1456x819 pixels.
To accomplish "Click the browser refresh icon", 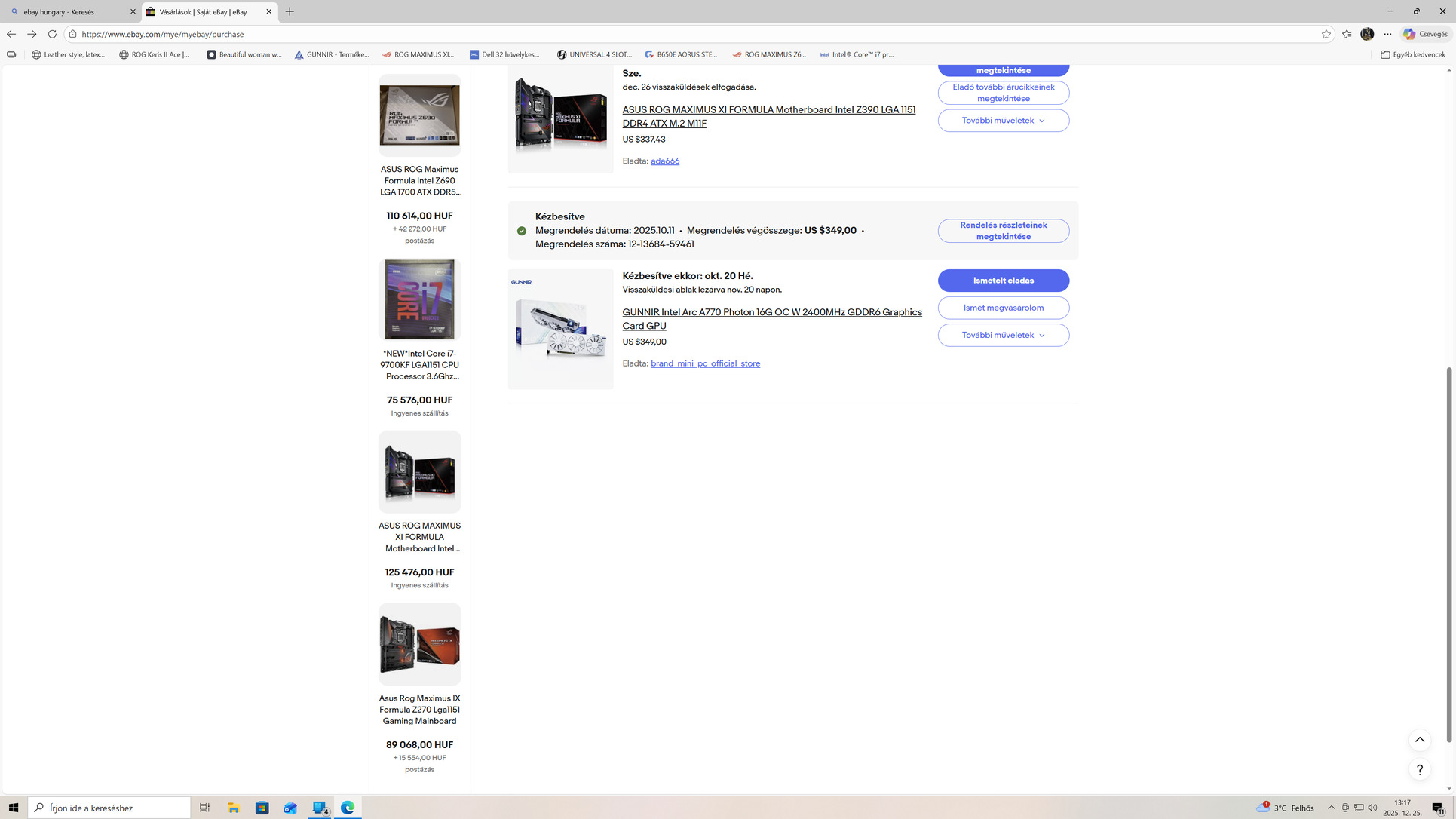I will click(52, 34).
